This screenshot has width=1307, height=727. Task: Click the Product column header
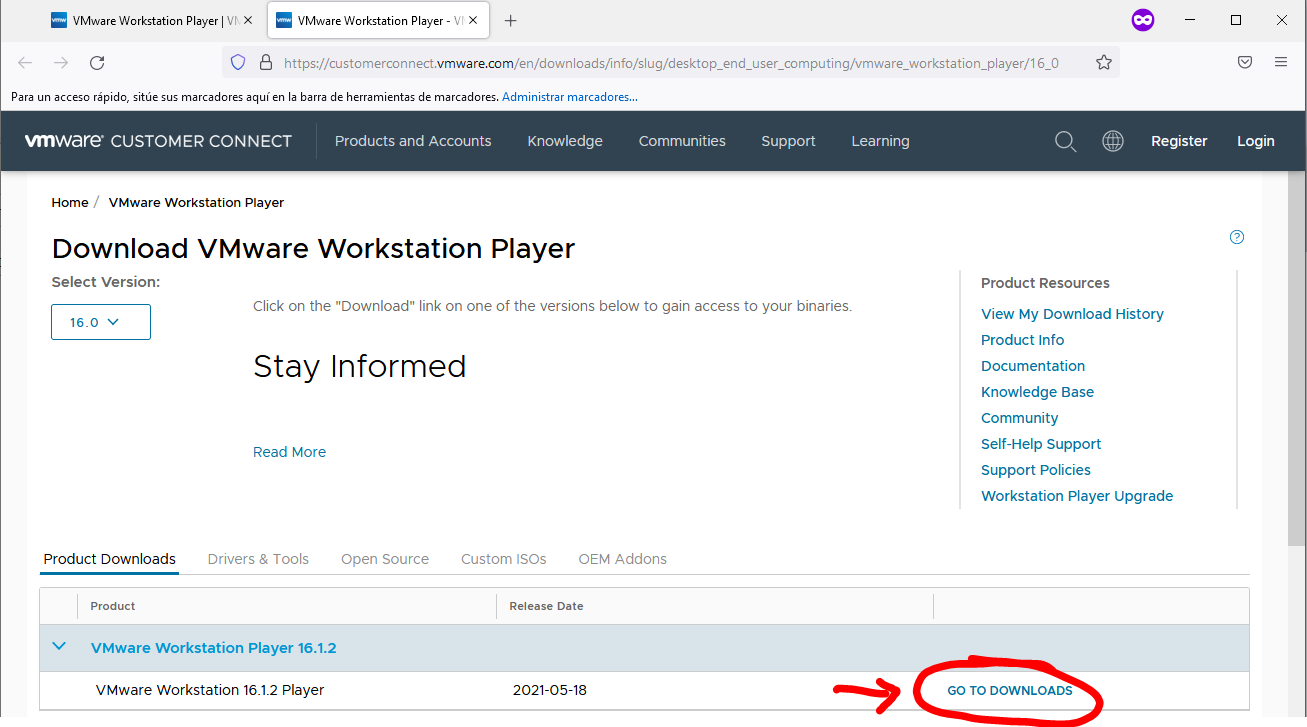click(x=113, y=606)
